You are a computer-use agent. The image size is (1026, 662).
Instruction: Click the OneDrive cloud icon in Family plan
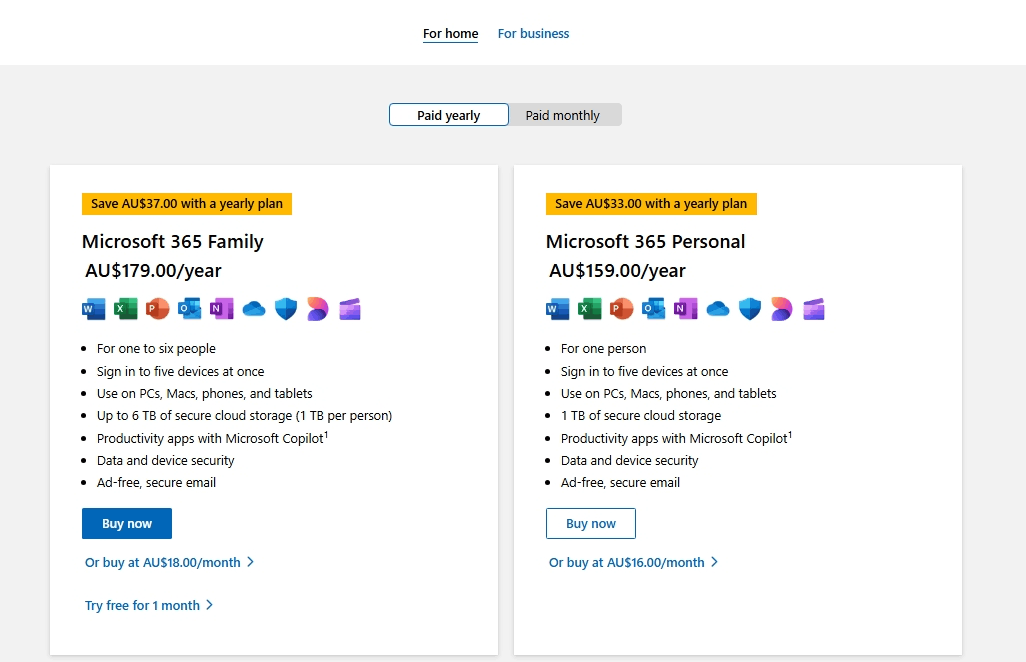[x=254, y=309]
